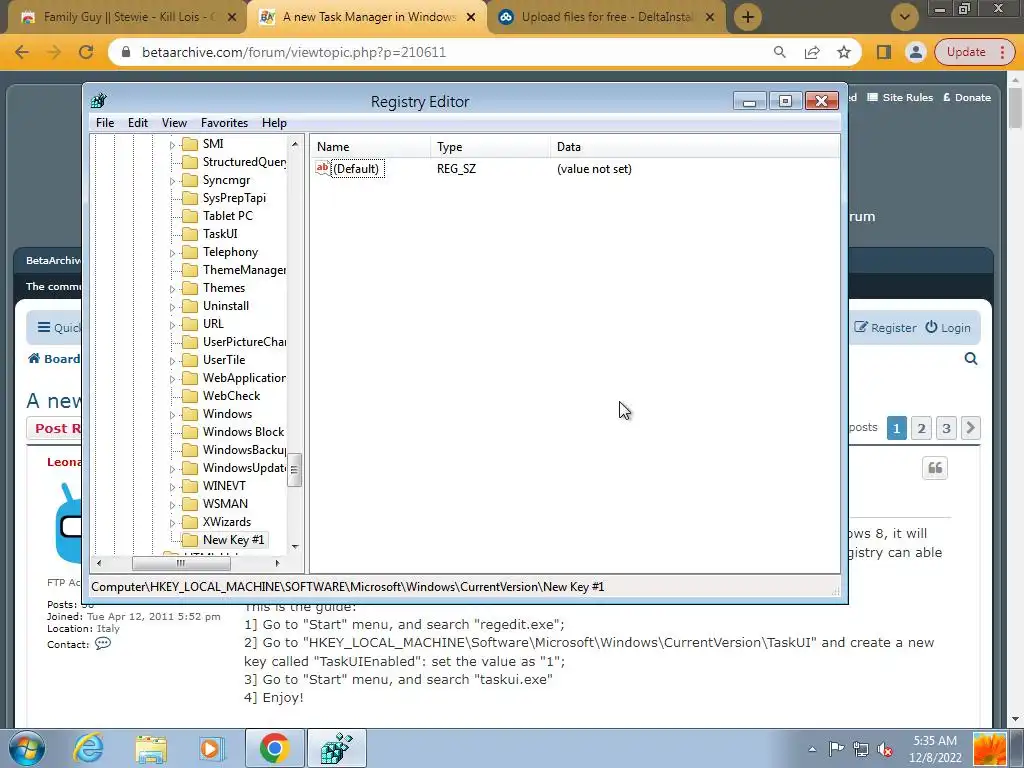Select the SMI folder icon in tree
This screenshot has height=768, width=1024.
click(190, 144)
